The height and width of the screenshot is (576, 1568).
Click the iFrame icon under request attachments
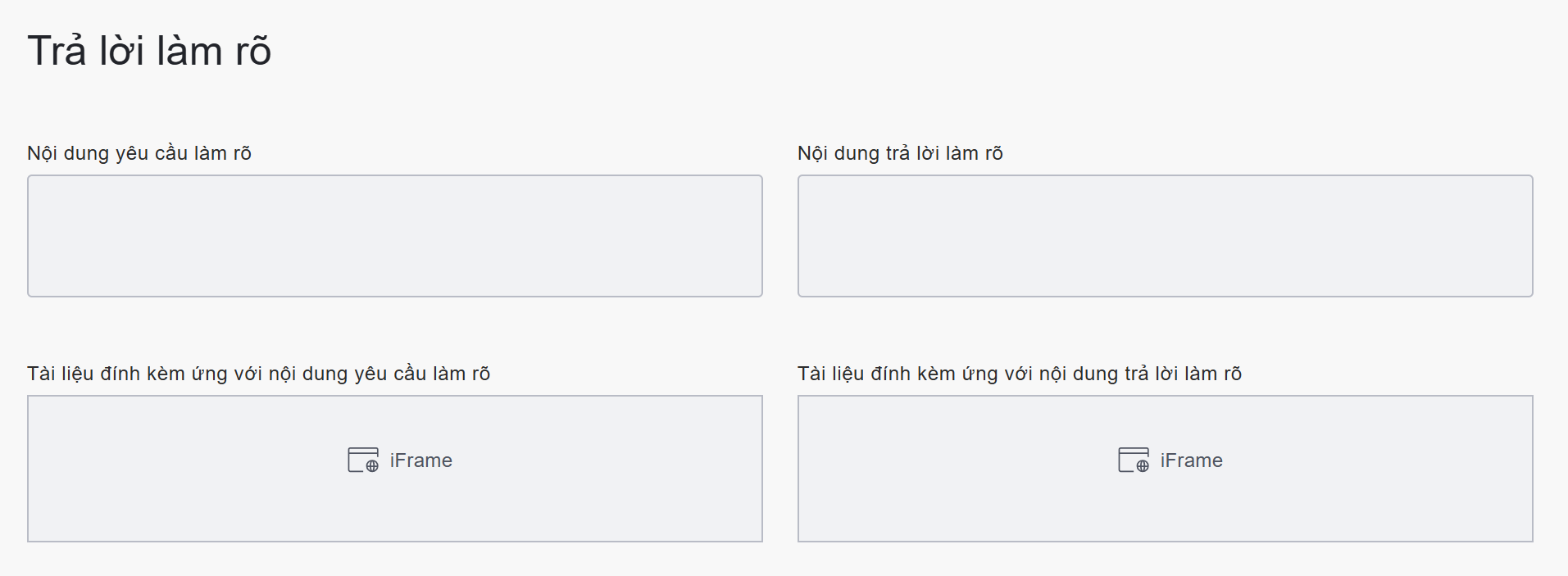[x=362, y=460]
